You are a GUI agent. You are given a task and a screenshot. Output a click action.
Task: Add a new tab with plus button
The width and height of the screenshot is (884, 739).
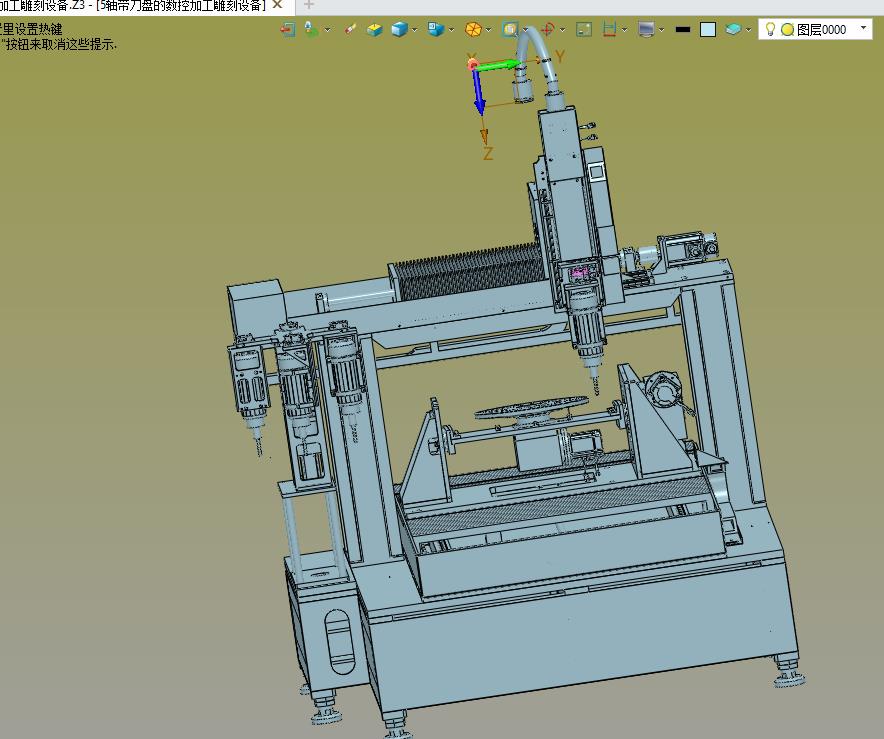coord(308,5)
